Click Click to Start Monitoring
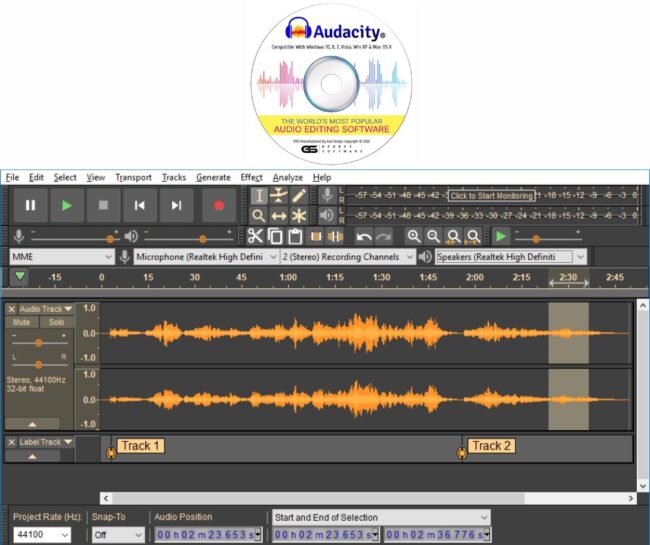 (x=492, y=196)
